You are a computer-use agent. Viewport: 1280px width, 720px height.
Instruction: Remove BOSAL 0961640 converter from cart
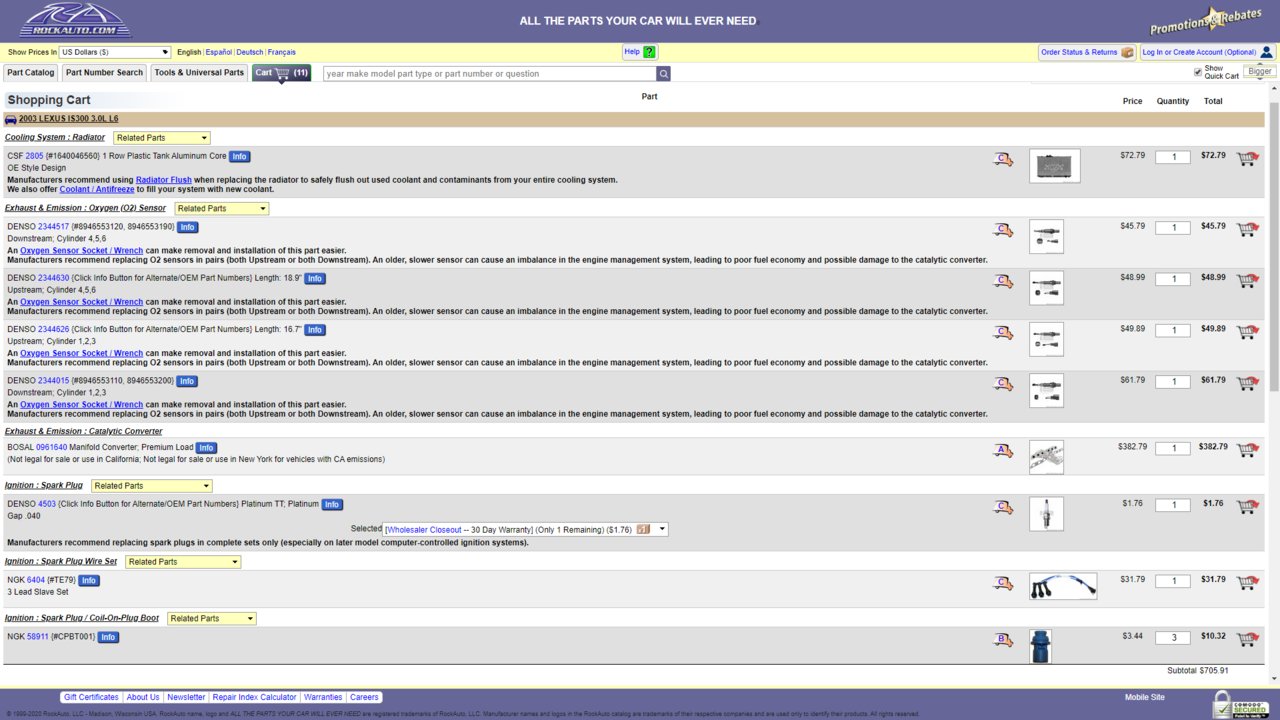pos(1247,450)
